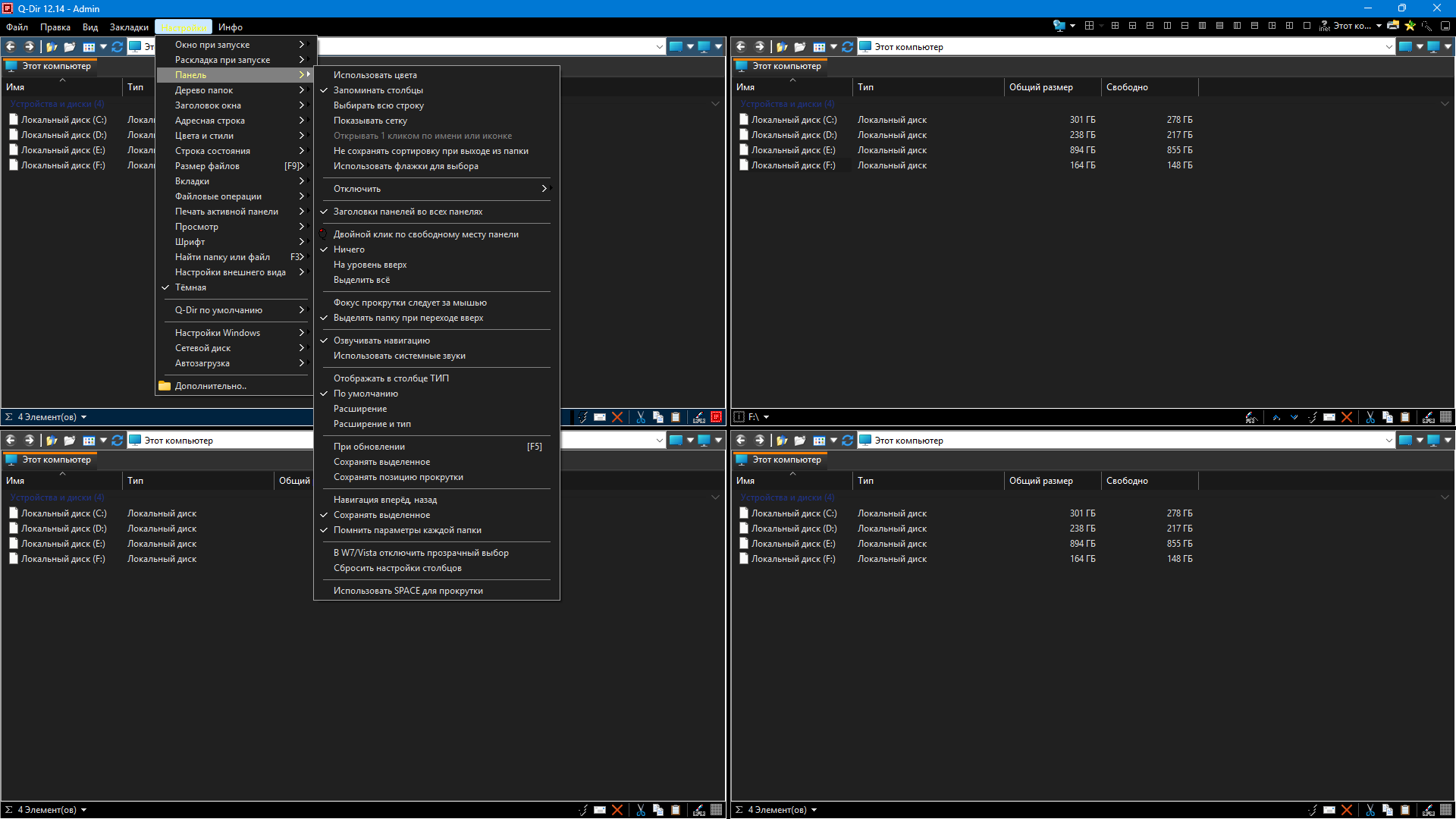Open the 'Инфо' menu

tap(231, 27)
